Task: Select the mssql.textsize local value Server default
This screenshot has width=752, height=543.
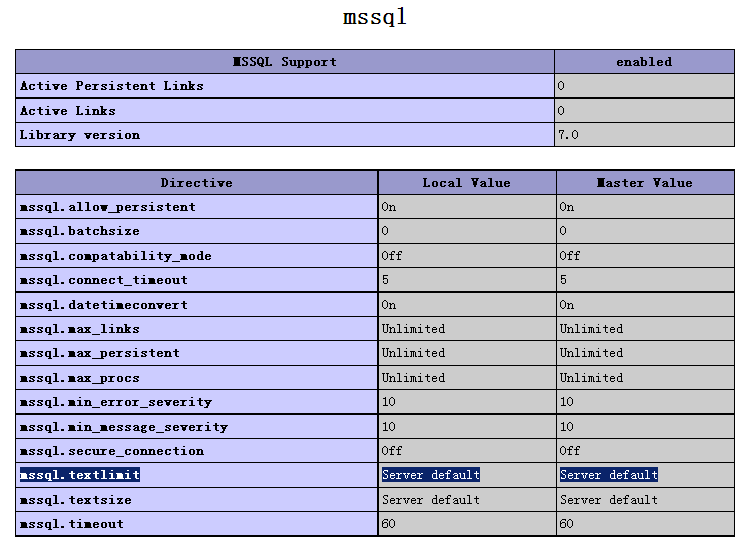Action: point(431,500)
